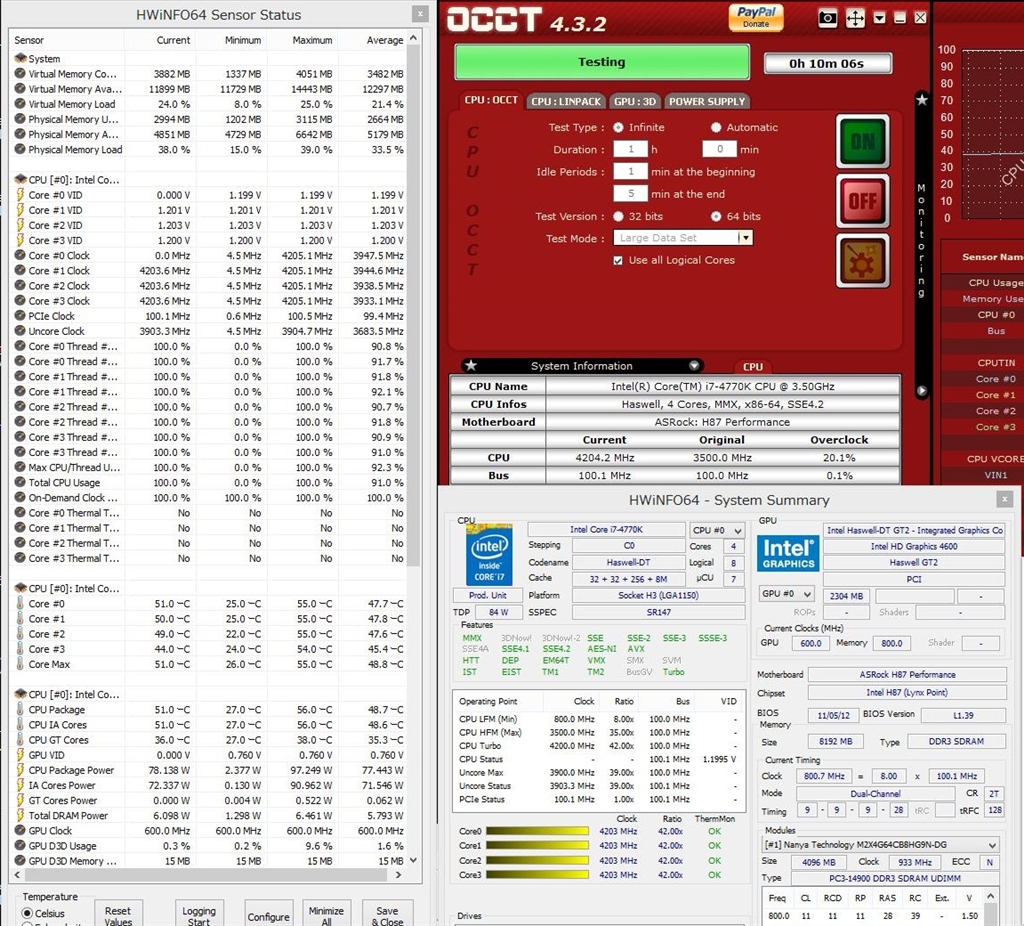Click CPU Package Power lightning icon
The height and width of the screenshot is (926, 1024).
point(20,770)
